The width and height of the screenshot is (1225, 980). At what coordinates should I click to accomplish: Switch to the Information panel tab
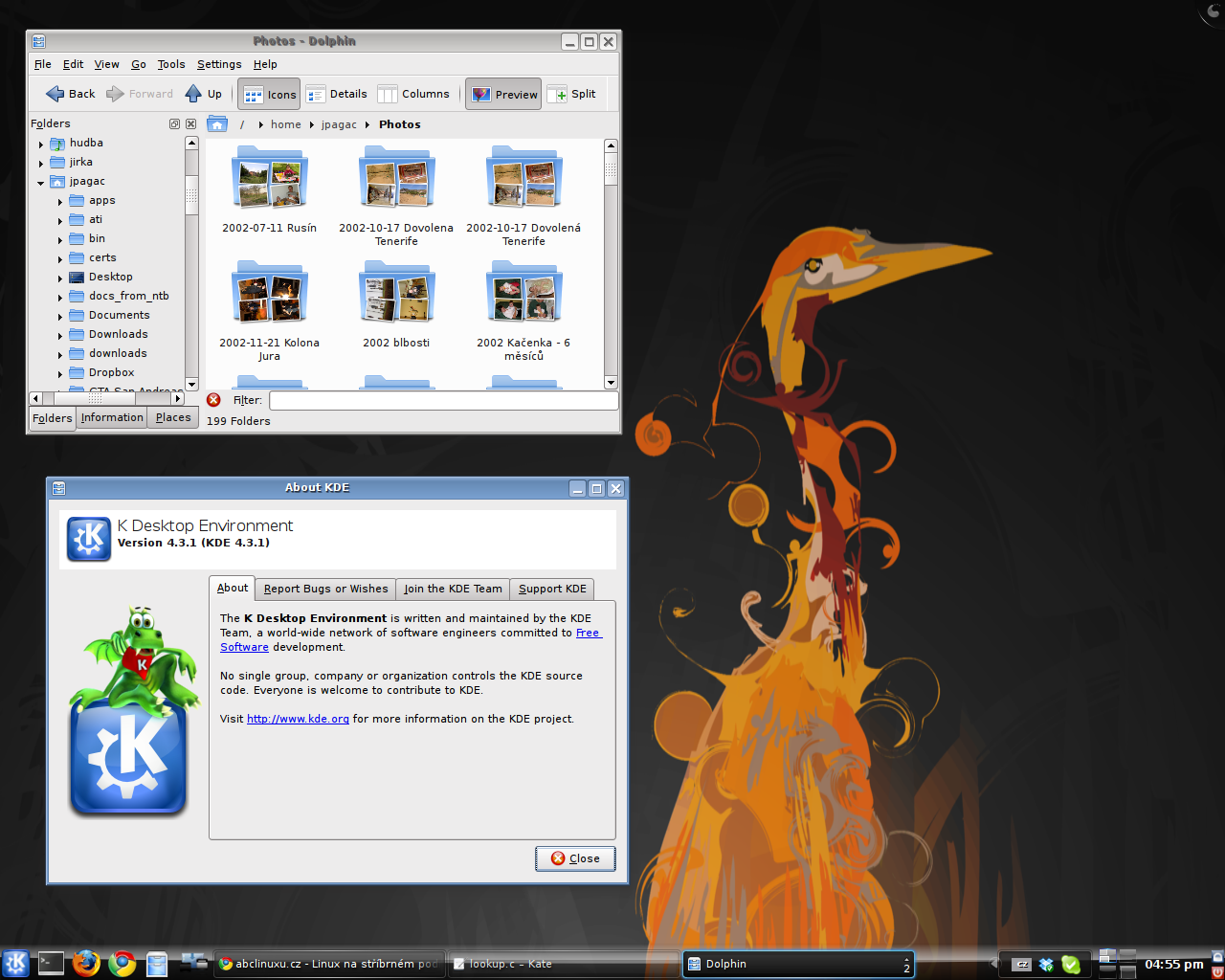[x=112, y=417]
